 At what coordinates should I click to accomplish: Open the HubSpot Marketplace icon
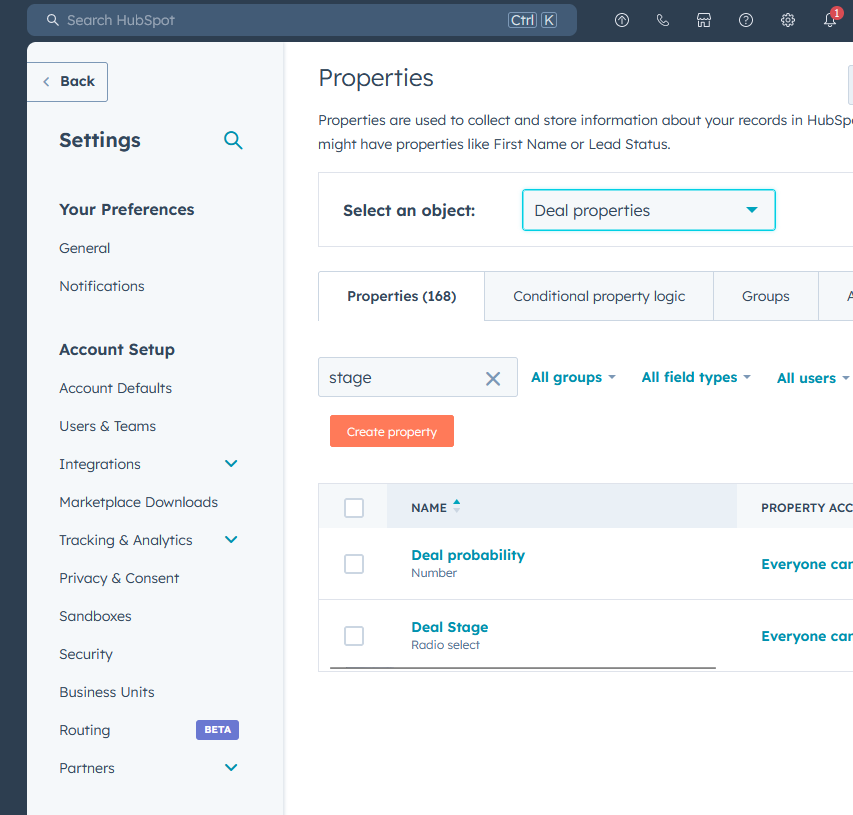[704, 19]
